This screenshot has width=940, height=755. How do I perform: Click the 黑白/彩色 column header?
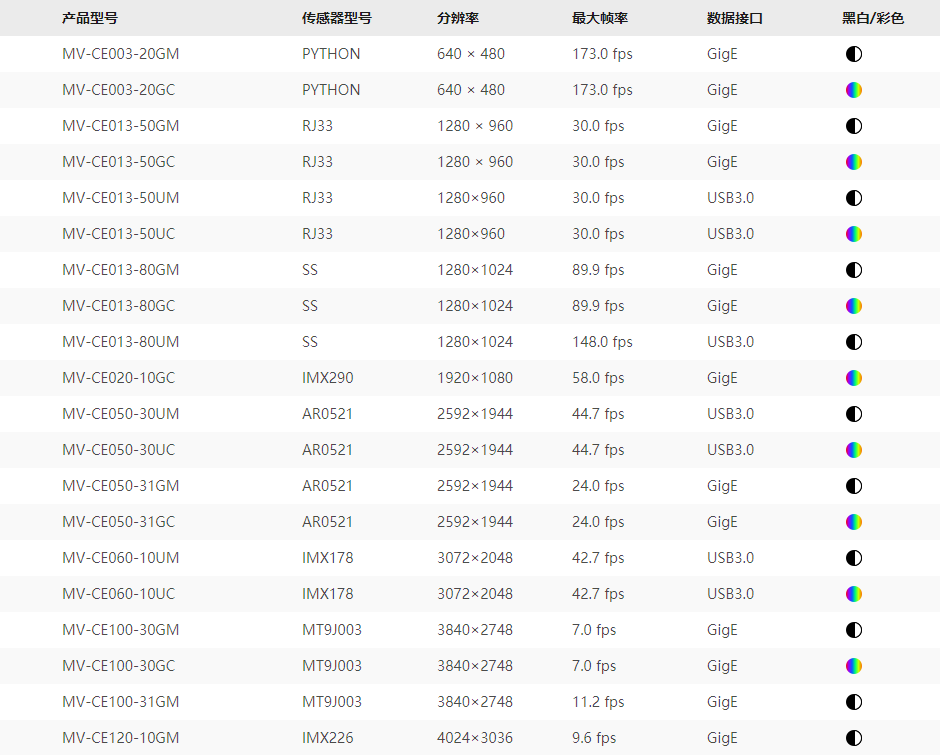[873, 18]
